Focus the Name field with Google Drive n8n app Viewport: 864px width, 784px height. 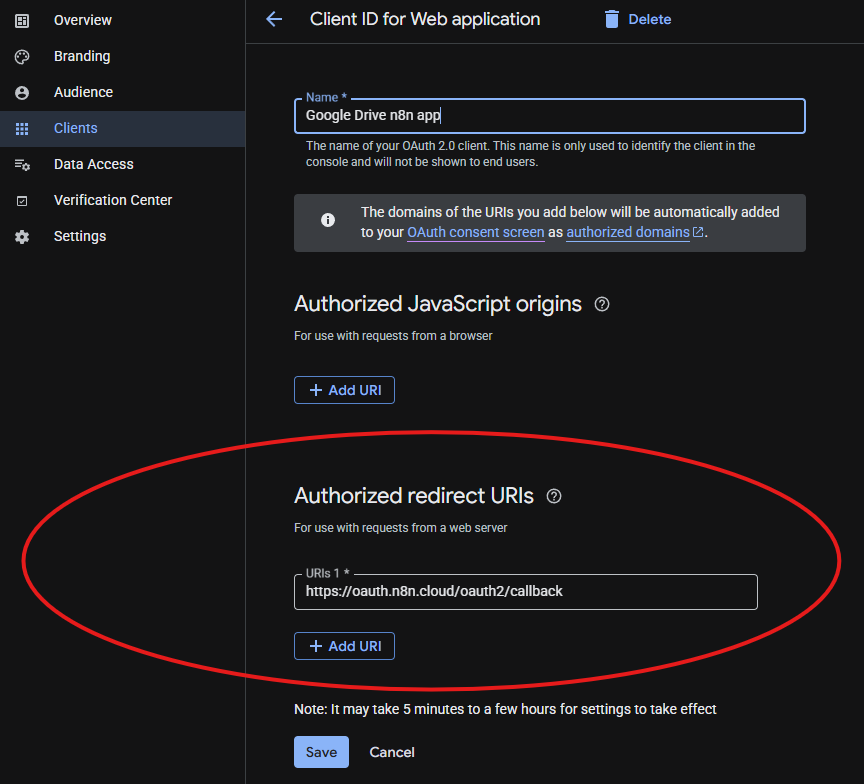coord(550,116)
